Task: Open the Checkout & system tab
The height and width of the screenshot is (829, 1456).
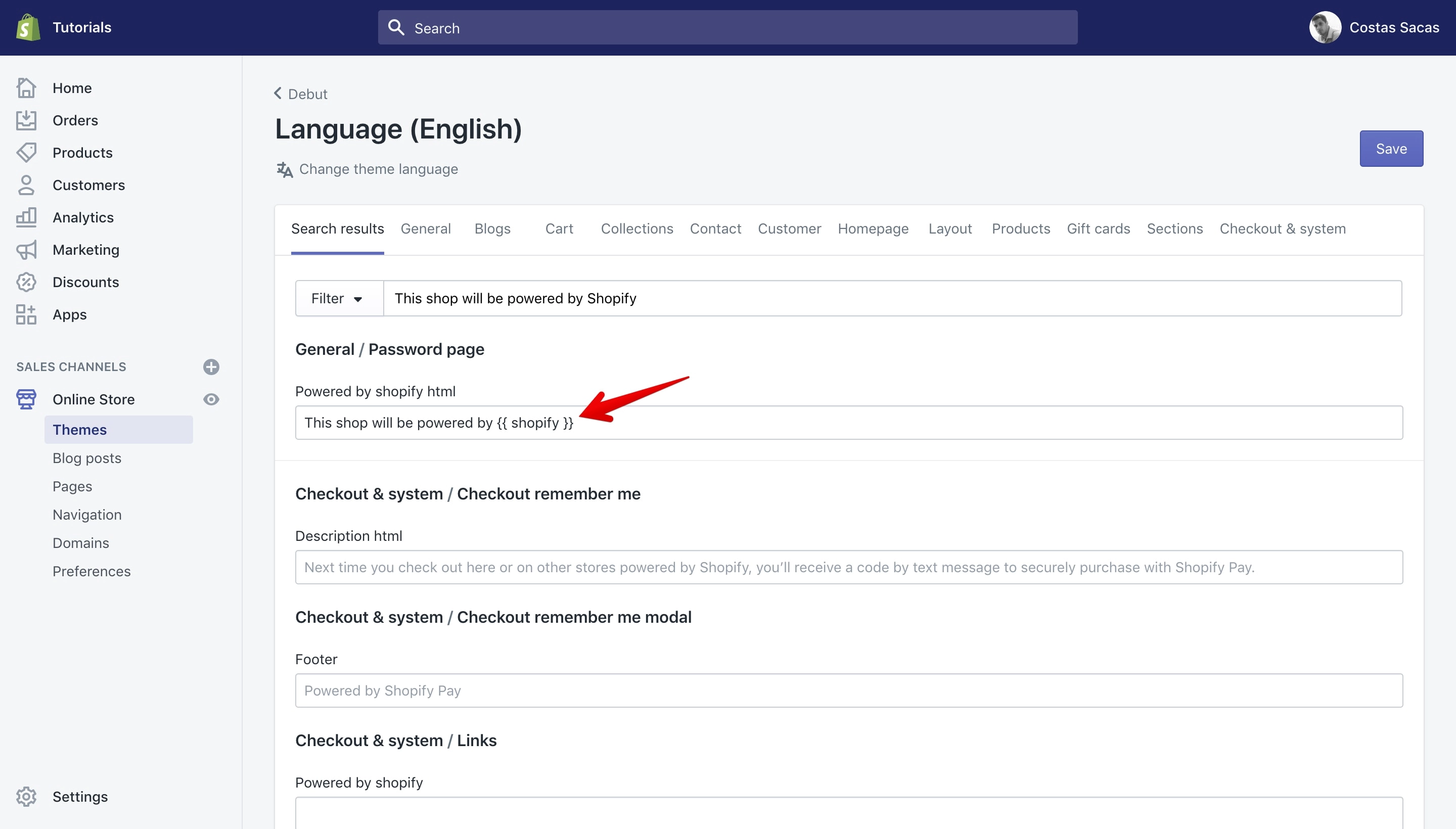Action: pos(1282,229)
